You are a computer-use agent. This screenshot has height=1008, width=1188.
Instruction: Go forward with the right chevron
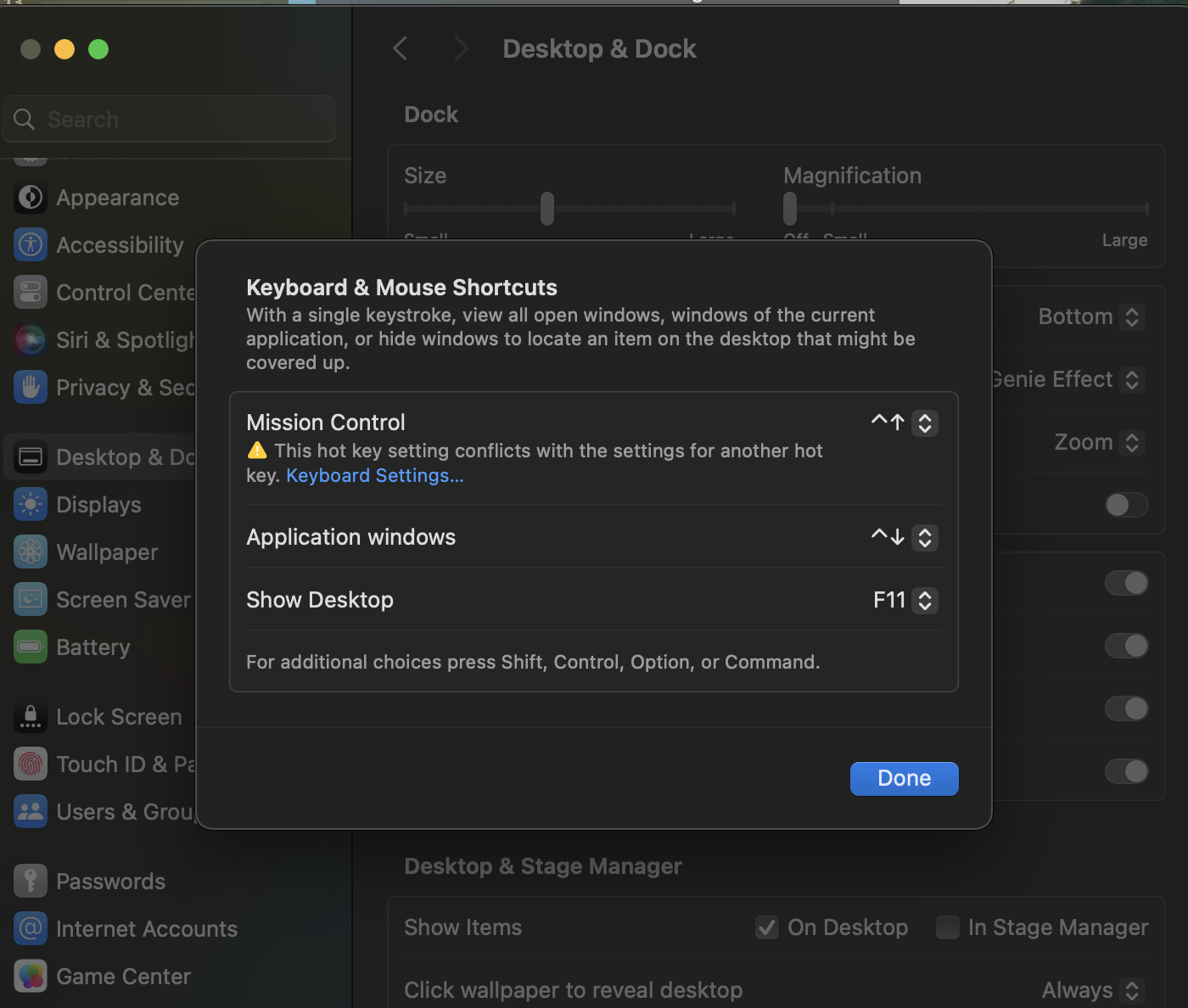click(461, 48)
